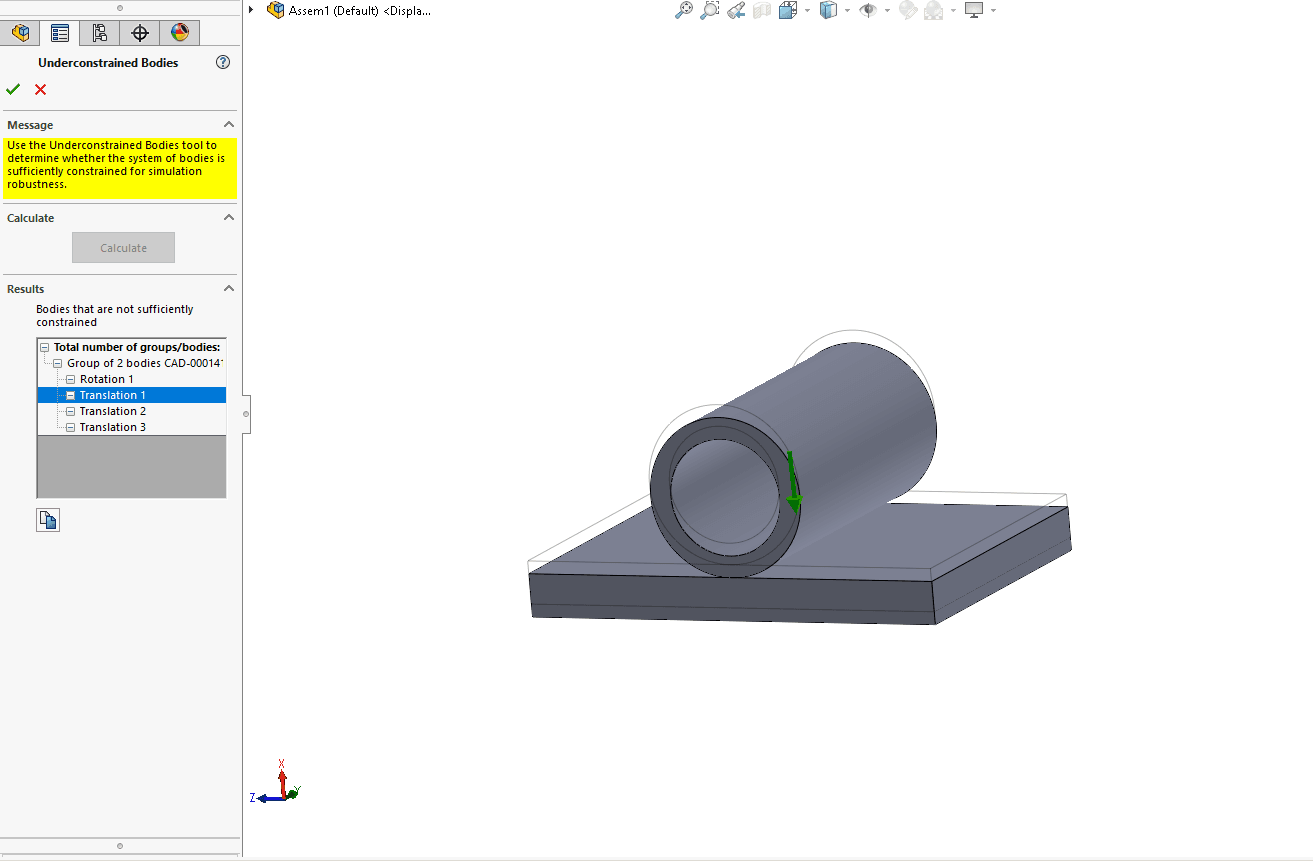Image resolution: width=1313 pixels, height=861 pixels.
Task: Open the DisplayManager color ball tab
Action: pyautogui.click(x=180, y=33)
